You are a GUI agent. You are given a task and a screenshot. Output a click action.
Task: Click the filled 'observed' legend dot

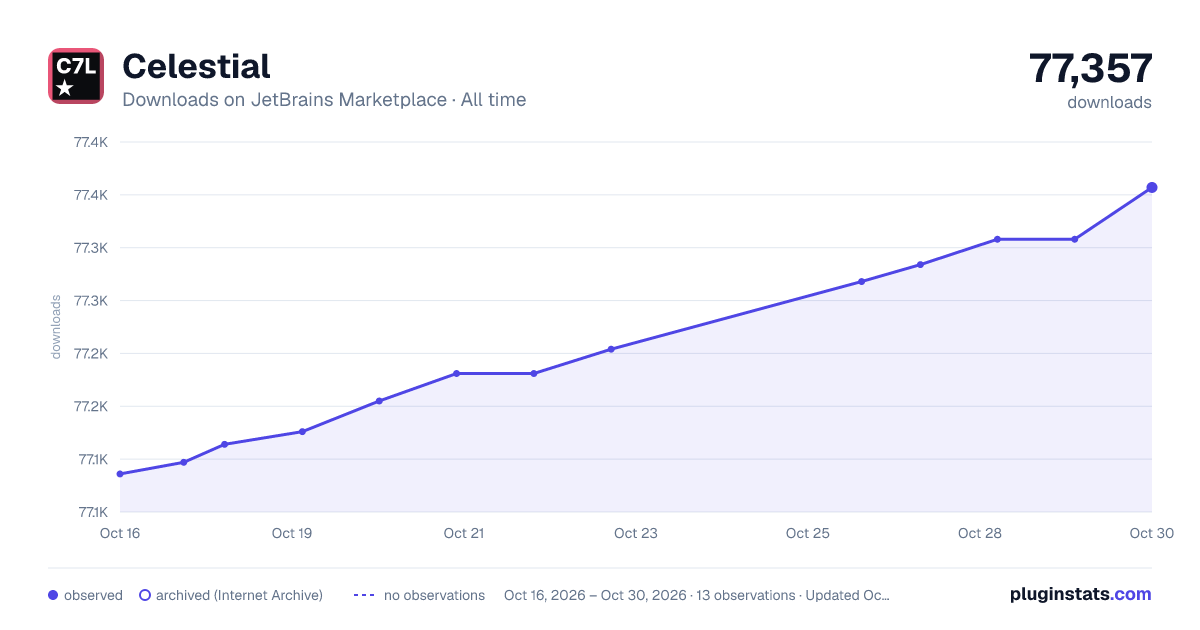pyautogui.click(x=53, y=595)
